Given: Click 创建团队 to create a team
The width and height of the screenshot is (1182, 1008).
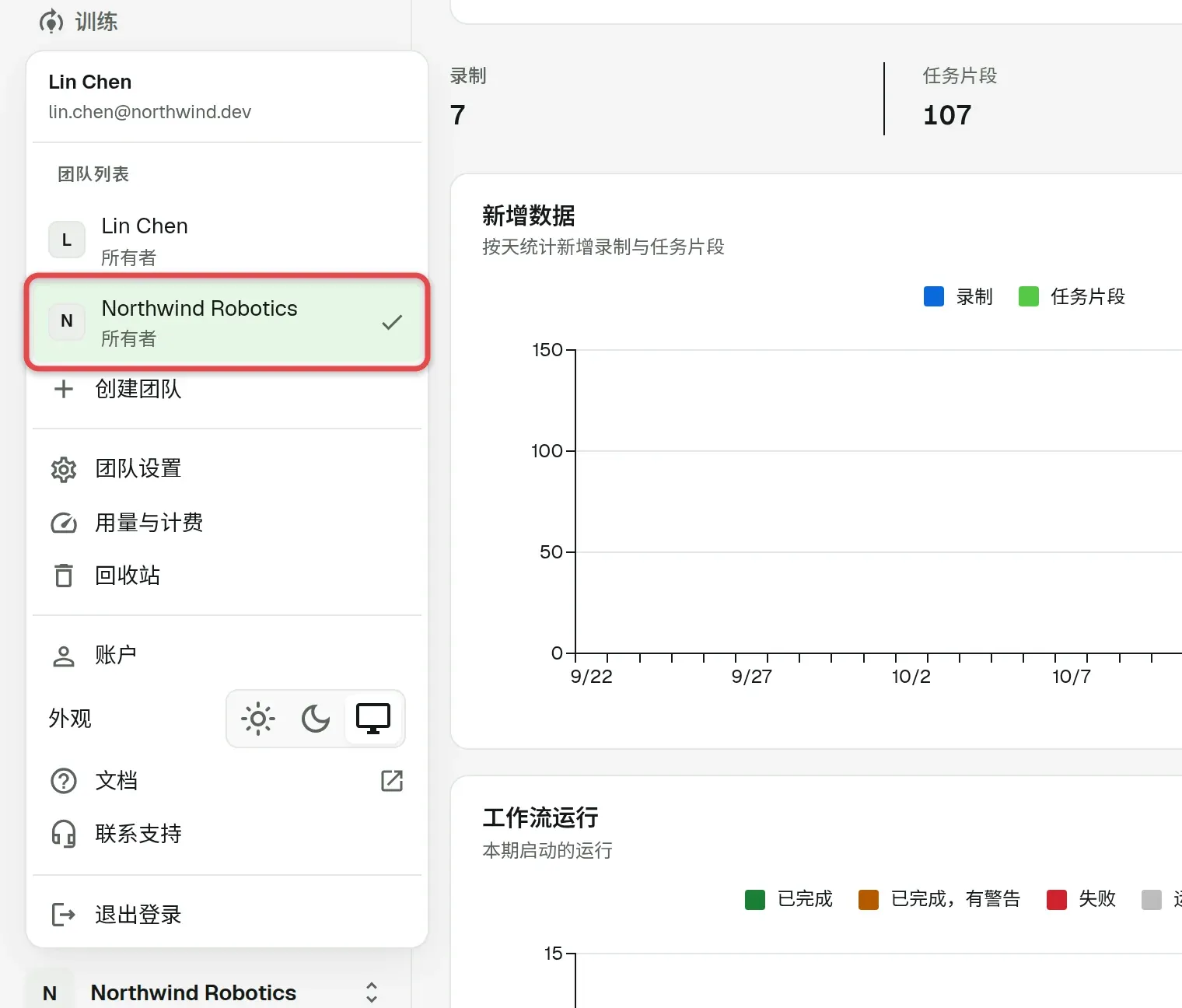Looking at the screenshot, I should click(x=227, y=389).
